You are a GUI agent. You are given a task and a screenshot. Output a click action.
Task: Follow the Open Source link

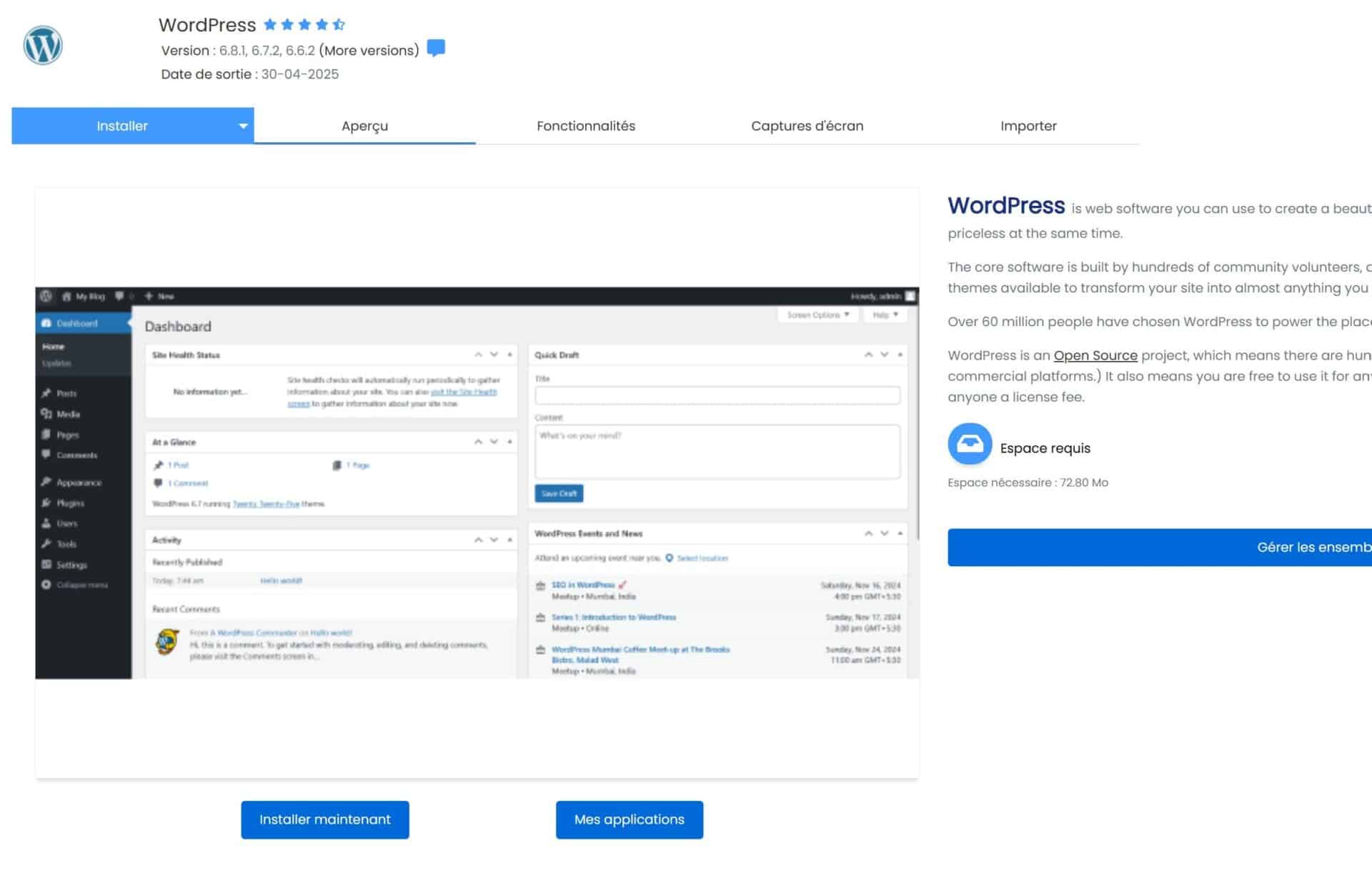pos(1095,355)
